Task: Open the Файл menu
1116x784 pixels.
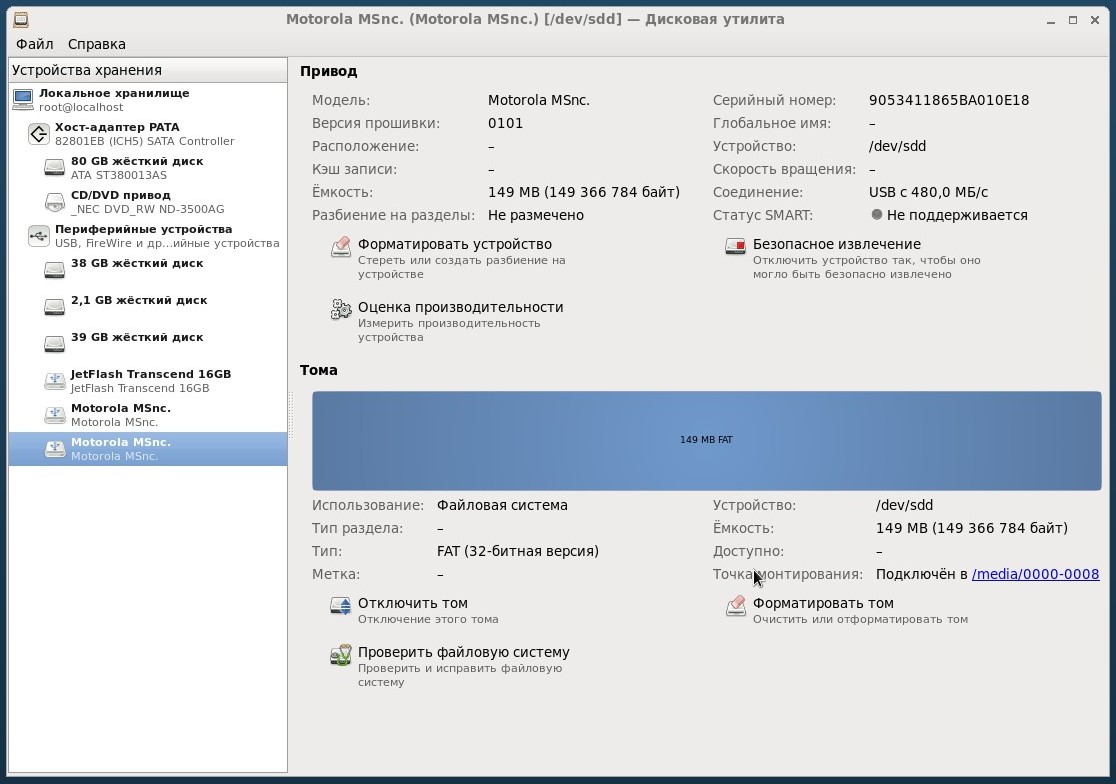Action: tap(35, 44)
